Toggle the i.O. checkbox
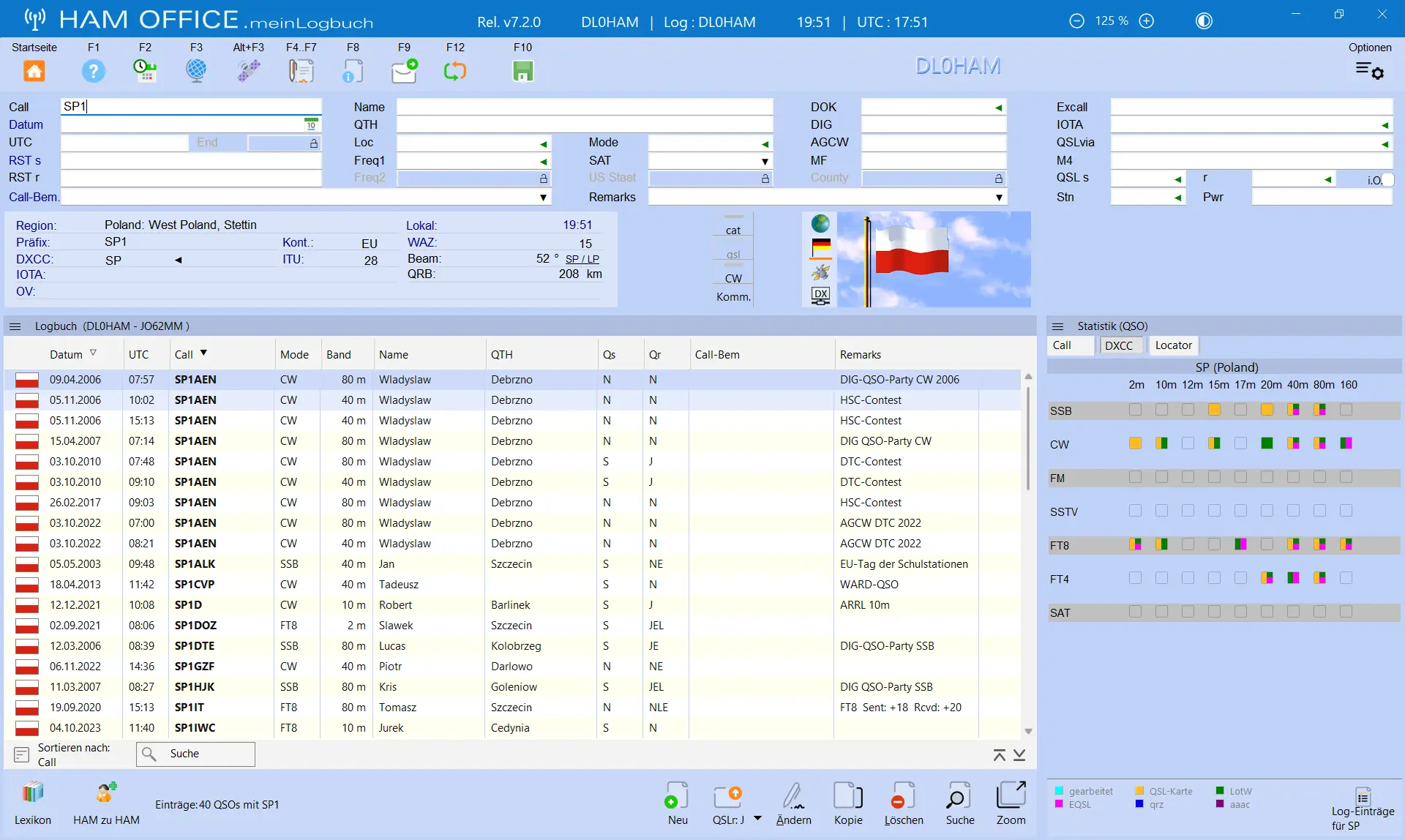 click(1388, 179)
